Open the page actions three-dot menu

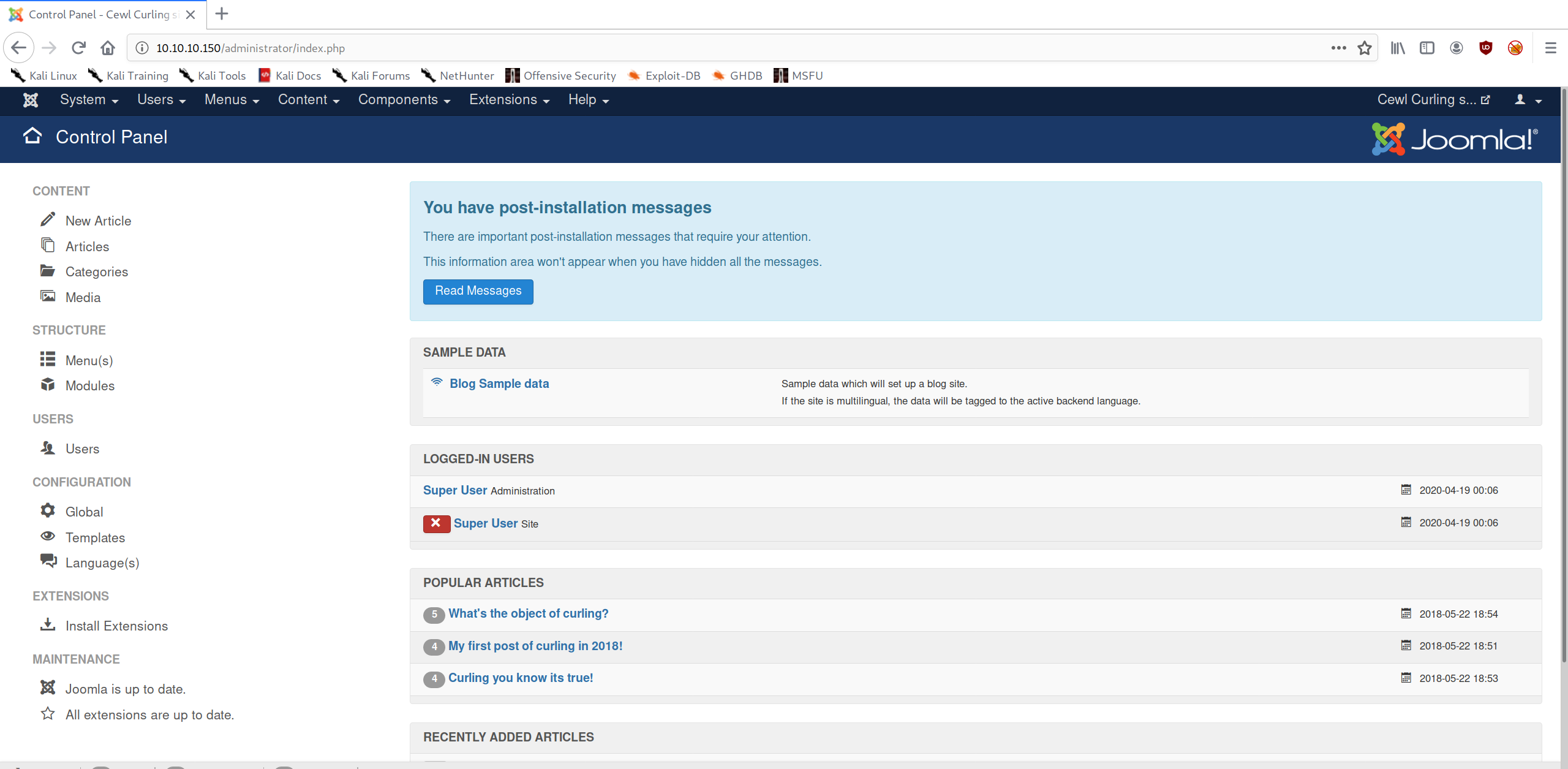[1339, 48]
